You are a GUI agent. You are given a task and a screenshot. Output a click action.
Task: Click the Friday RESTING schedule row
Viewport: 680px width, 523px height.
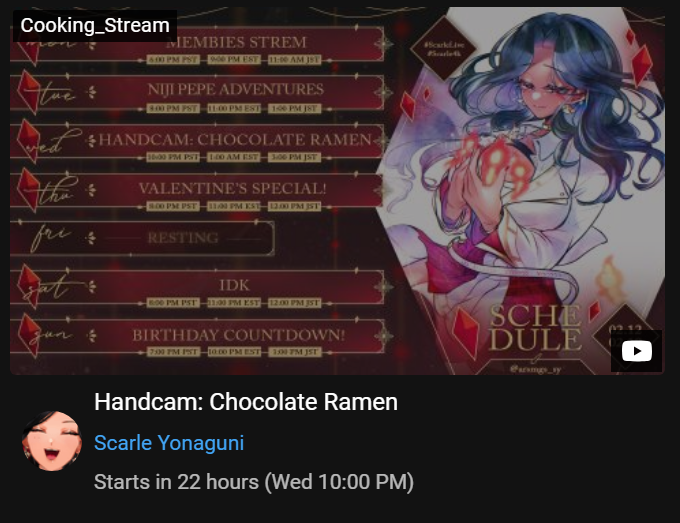pyautogui.click(x=142, y=238)
